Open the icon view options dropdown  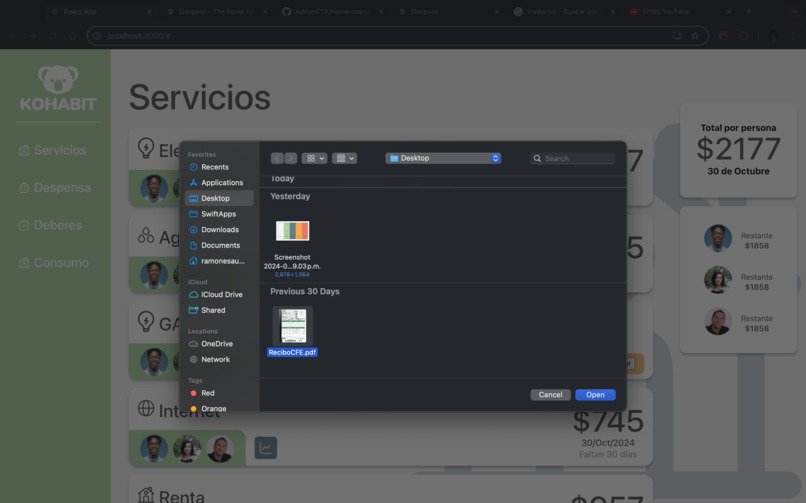pyautogui.click(x=315, y=158)
